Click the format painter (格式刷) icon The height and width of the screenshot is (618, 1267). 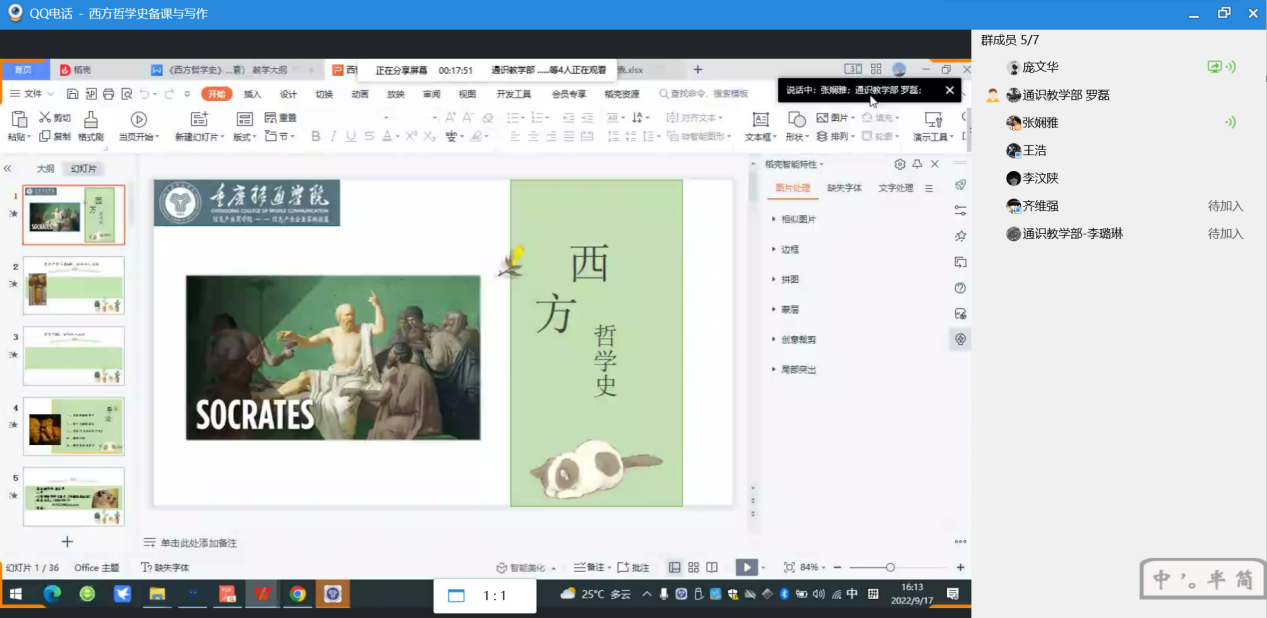(91, 120)
